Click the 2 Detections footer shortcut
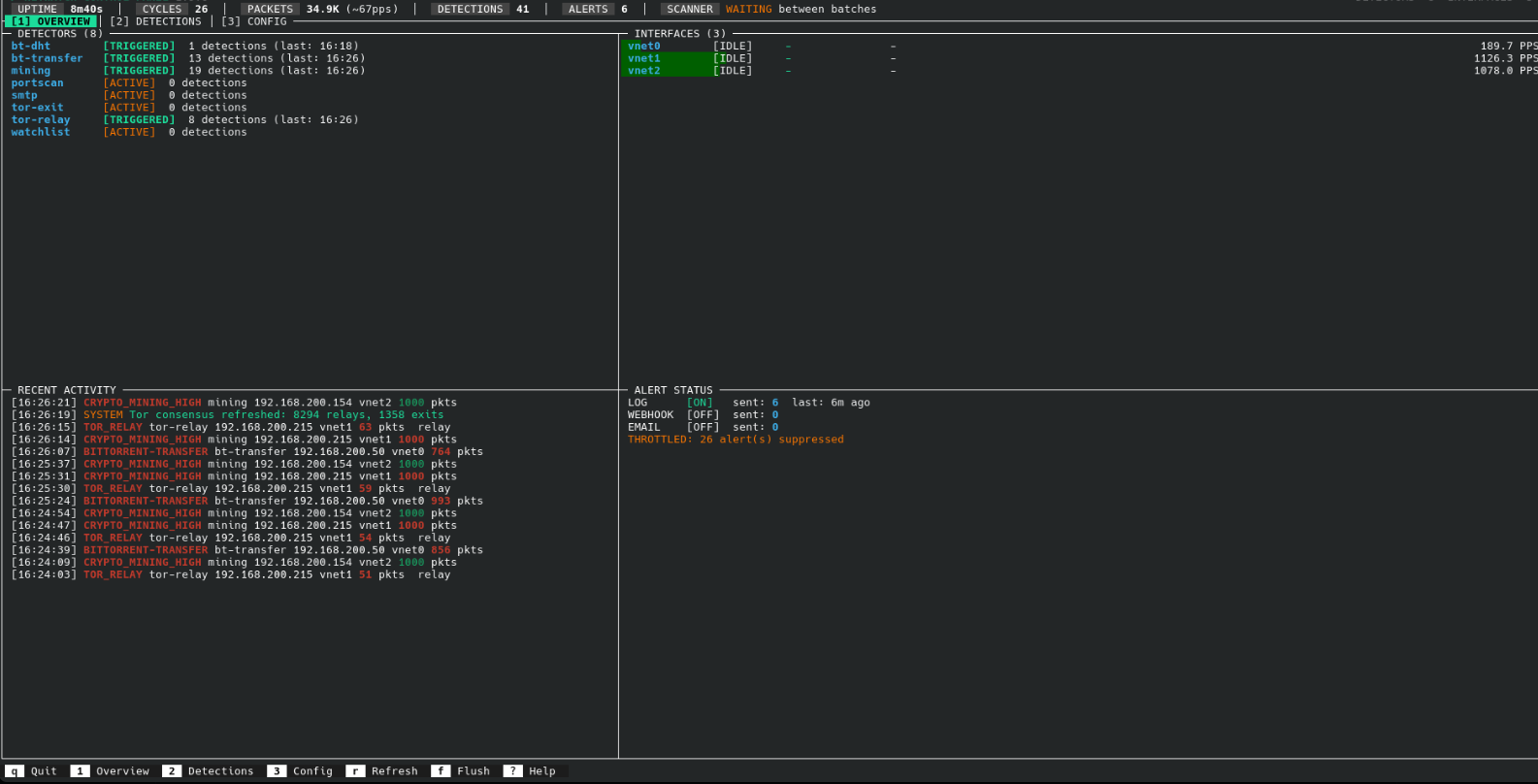Image resolution: width=1538 pixels, height=784 pixels. [x=209, y=771]
